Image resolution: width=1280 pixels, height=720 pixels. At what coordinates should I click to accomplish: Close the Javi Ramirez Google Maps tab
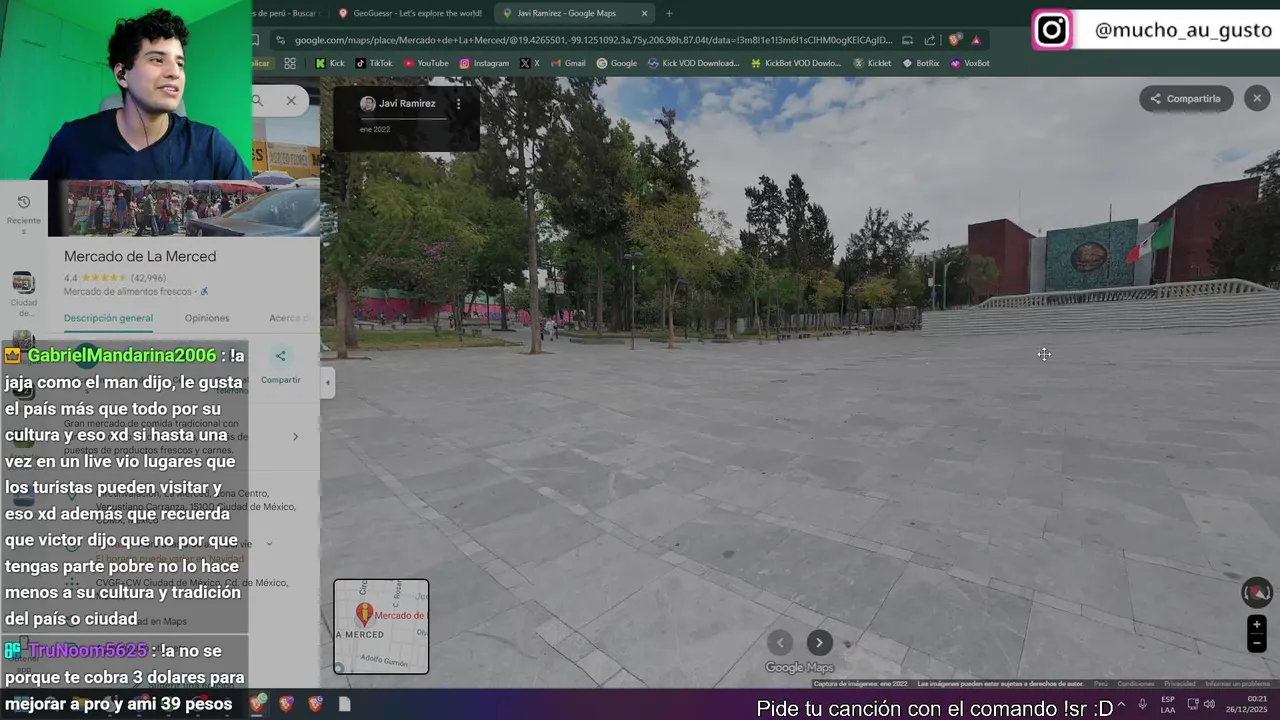(644, 13)
